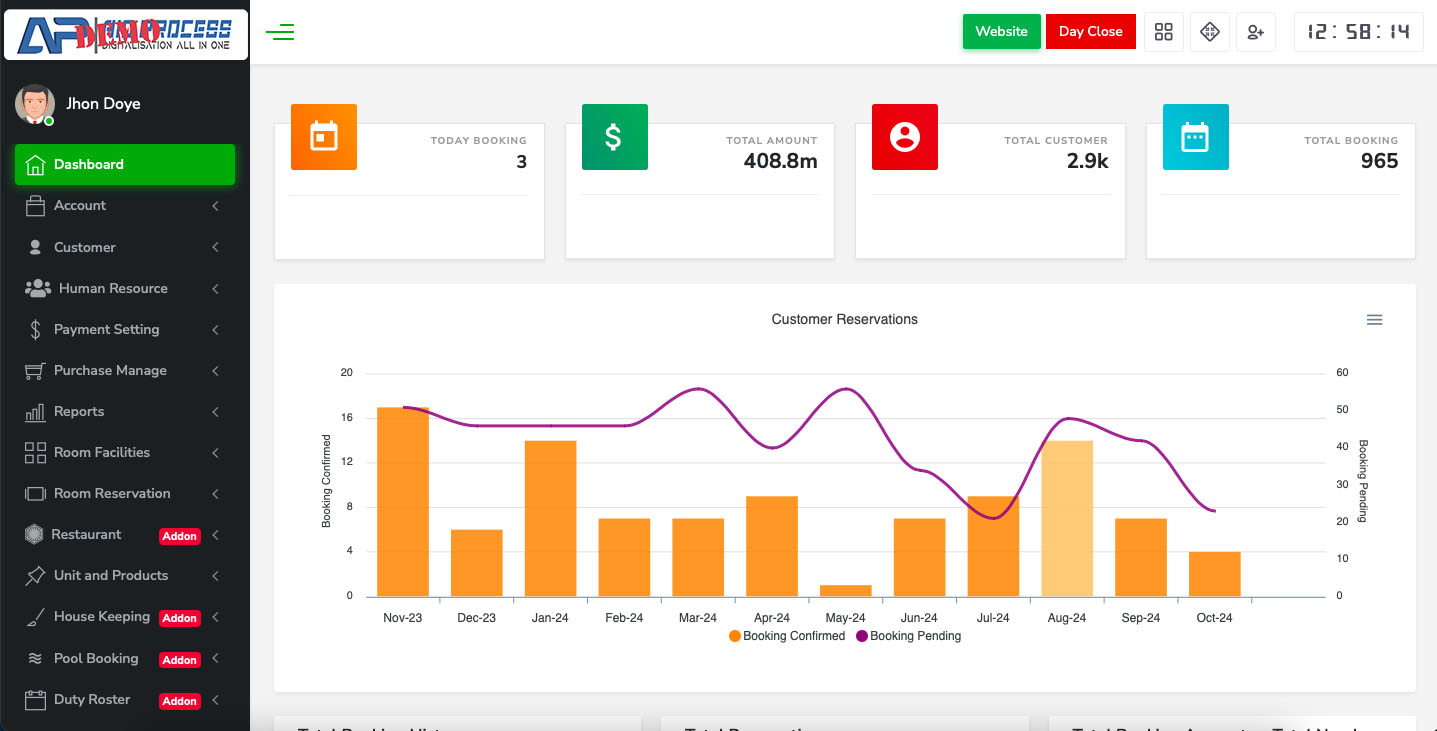Click the Pool Booking waves icon
Image resolution: width=1437 pixels, height=731 pixels.
tap(35, 658)
